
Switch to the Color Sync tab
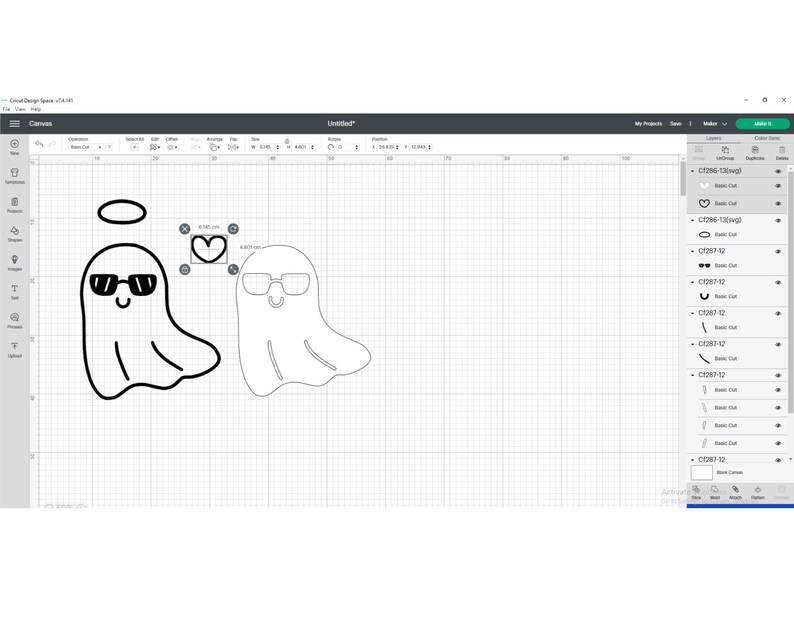point(767,138)
